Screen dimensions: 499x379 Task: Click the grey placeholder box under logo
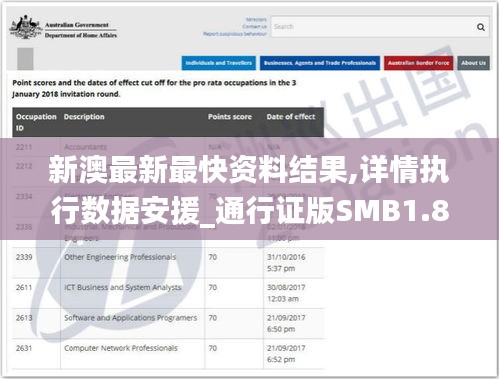[25, 59]
